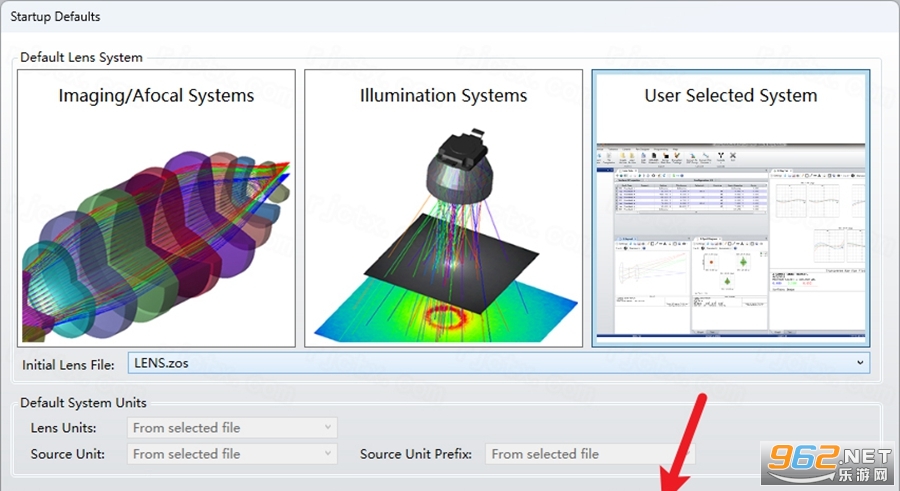This screenshot has width=900, height=491.
Task: Open the Lens Units dropdown
Action: [x=232, y=428]
